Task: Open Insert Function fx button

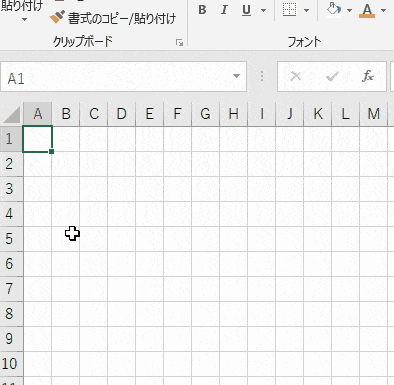Action: coord(368,76)
